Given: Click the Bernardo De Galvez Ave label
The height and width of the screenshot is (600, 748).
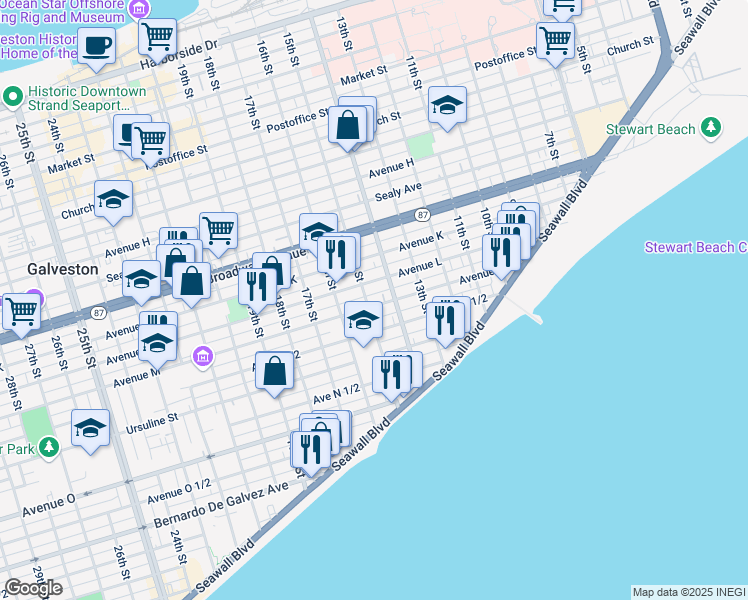Looking at the screenshot, I should point(221,504).
